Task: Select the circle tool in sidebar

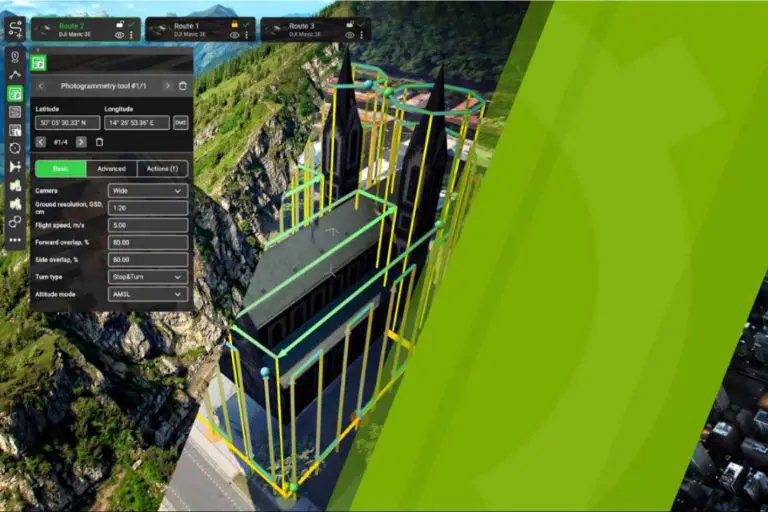Action: (x=15, y=148)
